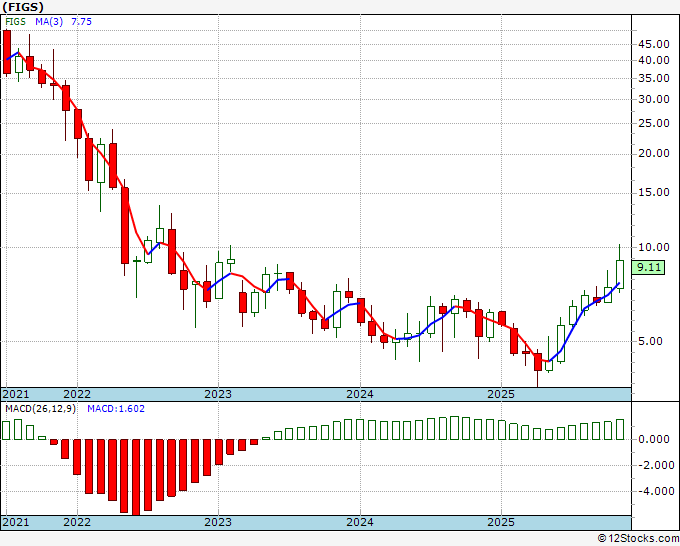
Task: Click 2022 on the price chart timeline
Action: 77,394
